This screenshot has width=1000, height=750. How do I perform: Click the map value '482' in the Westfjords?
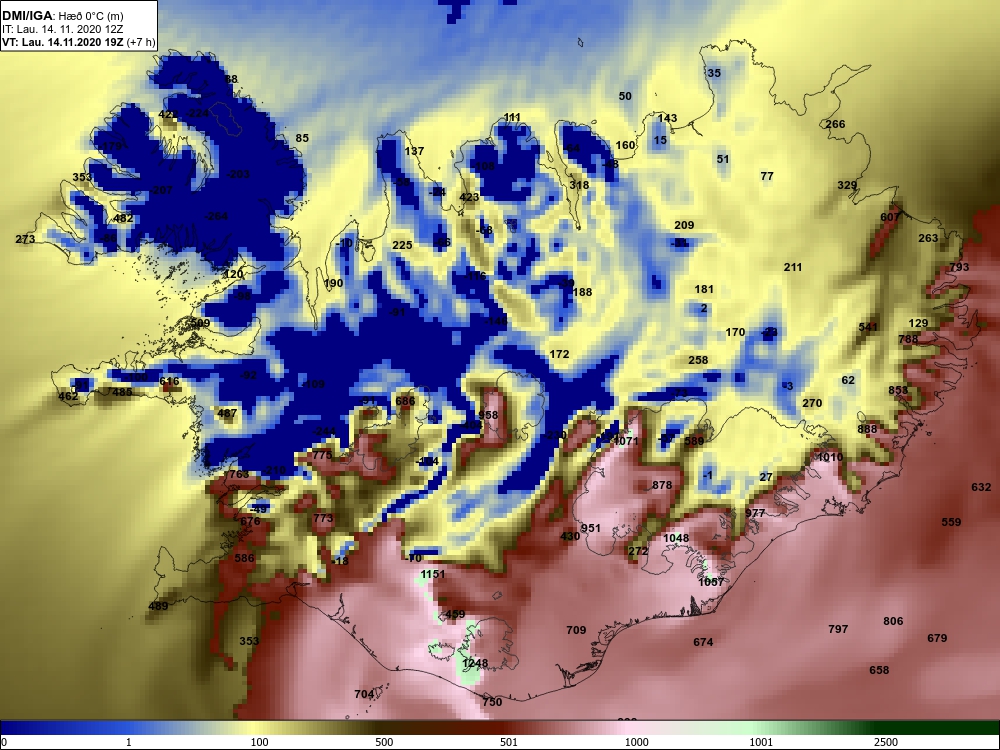click(123, 218)
